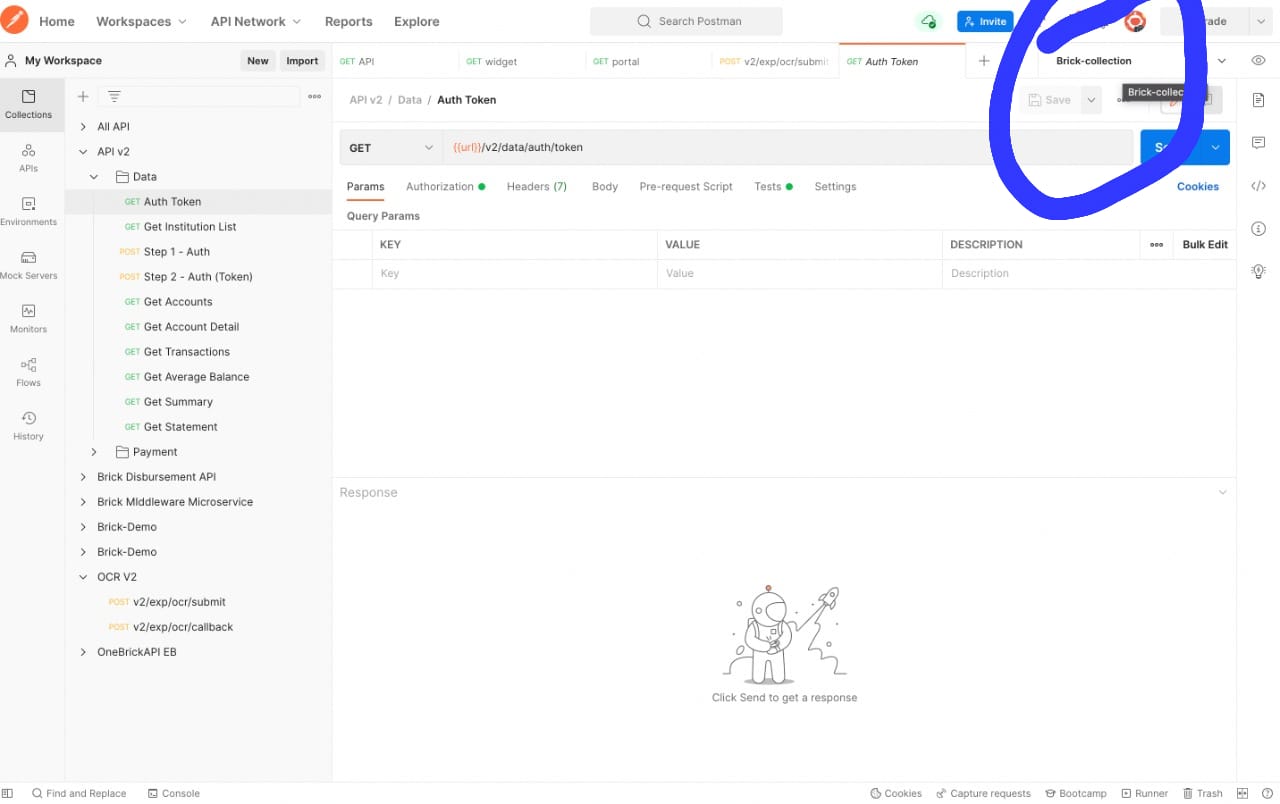Add a new request tab with plus icon

[x=984, y=61]
